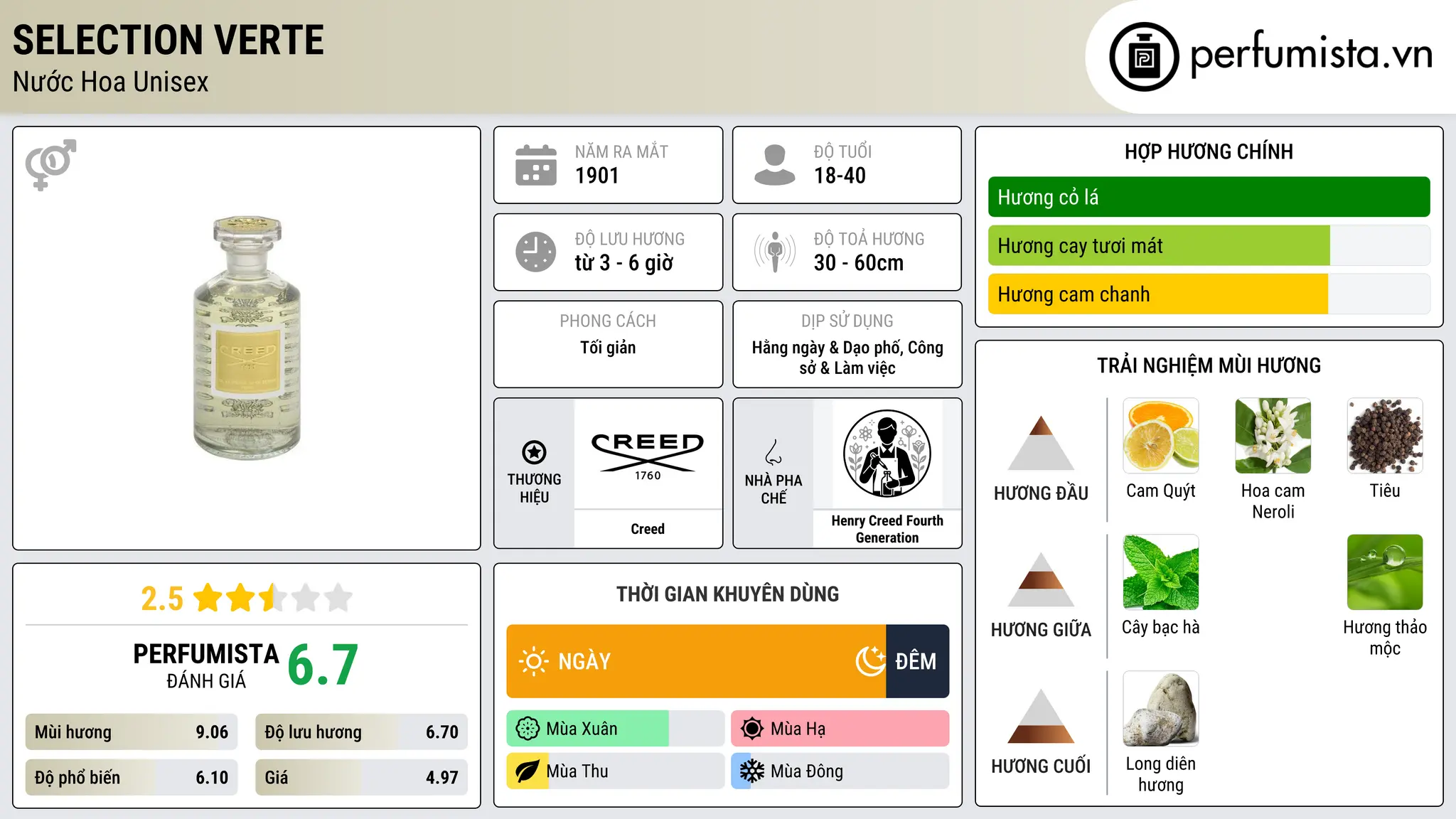The image size is (1456, 819).
Task: Open the Selection Verte bottle image
Action: point(247,338)
